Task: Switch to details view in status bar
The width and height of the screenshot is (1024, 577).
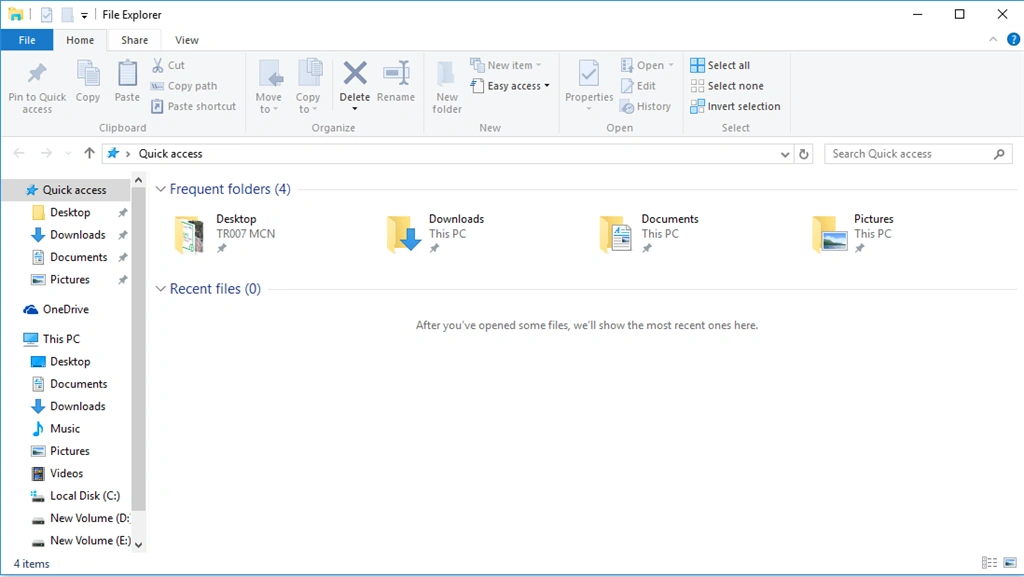Action: point(989,563)
